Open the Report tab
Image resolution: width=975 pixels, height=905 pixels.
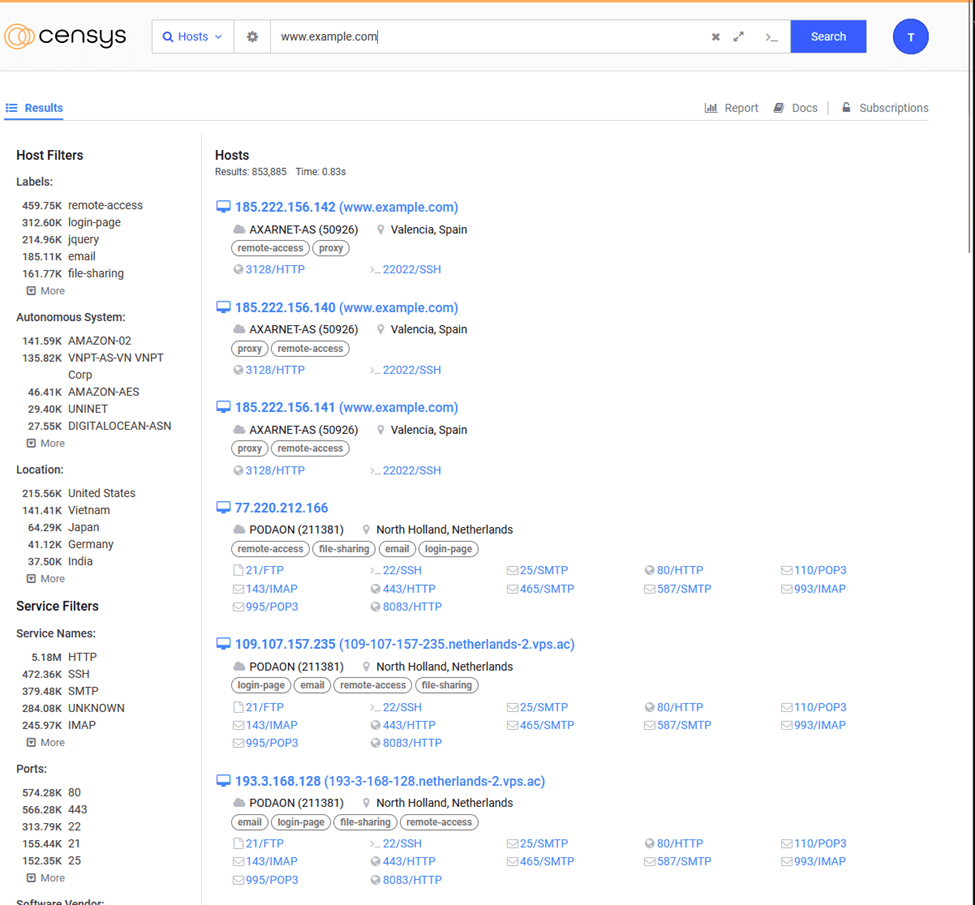click(x=731, y=108)
